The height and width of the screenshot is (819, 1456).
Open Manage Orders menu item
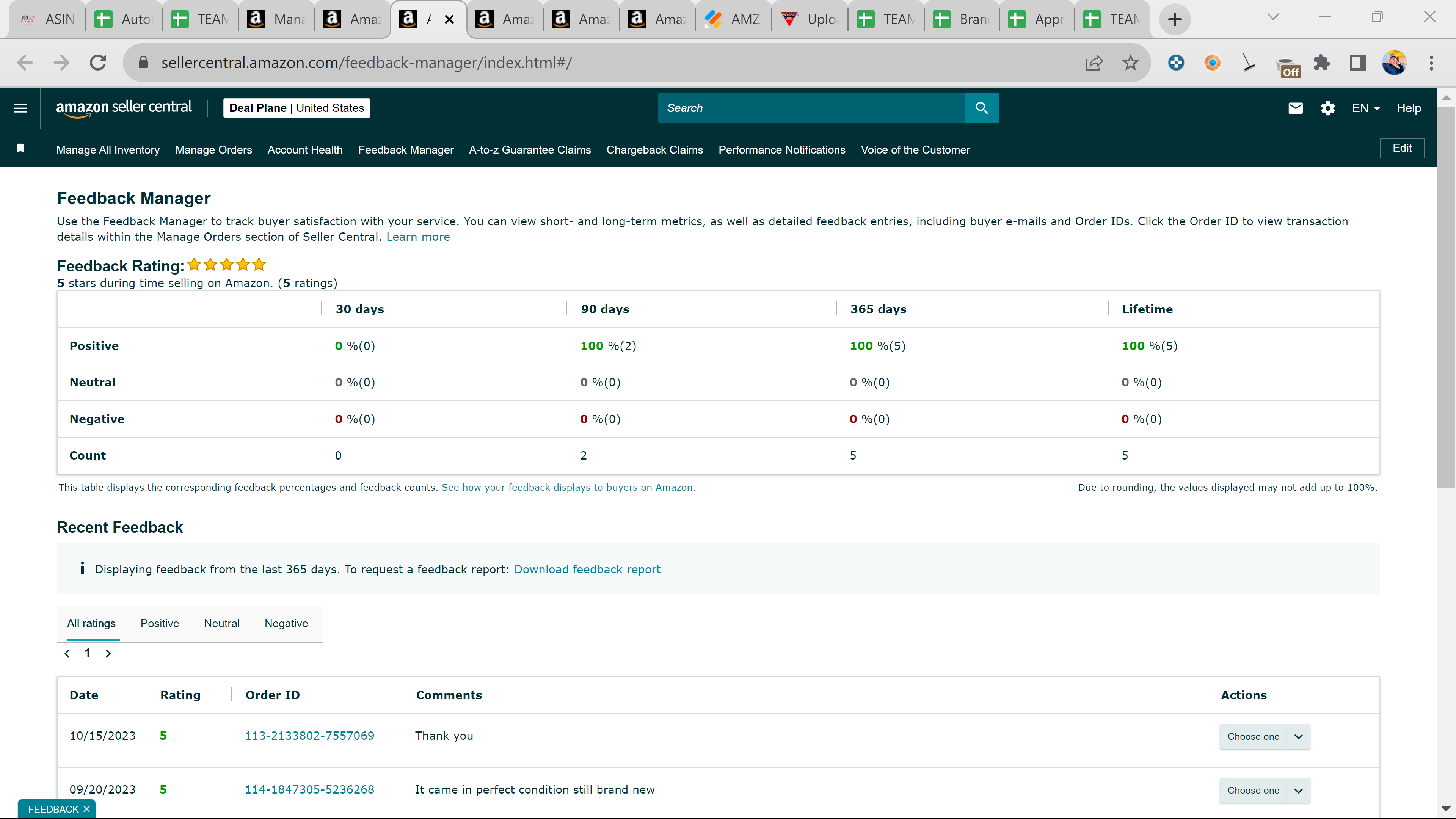click(x=213, y=150)
